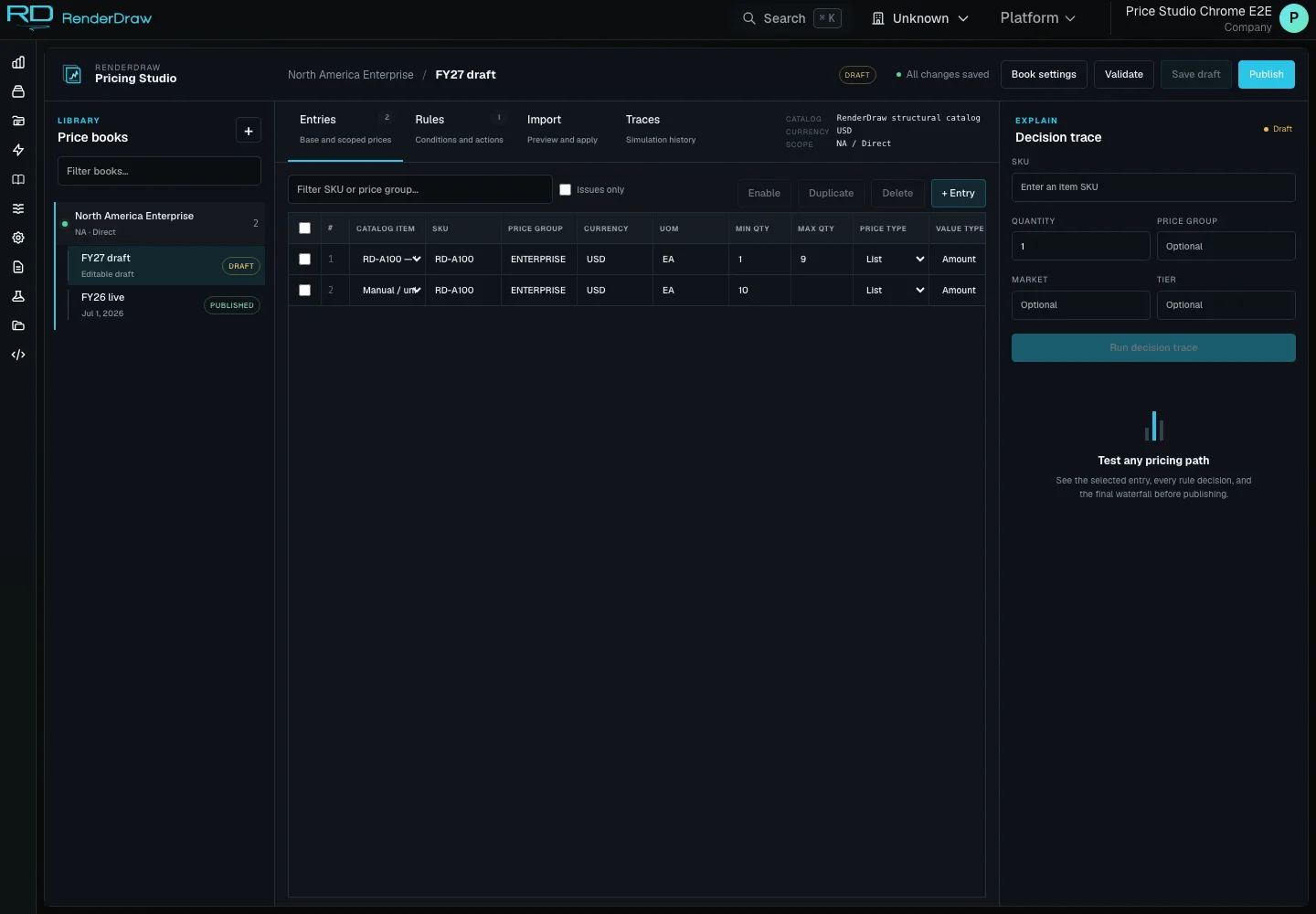Switch to the Rules tab
Image resolution: width=1316 pixels, height=914 pixels.
click(x=460, y=129)
